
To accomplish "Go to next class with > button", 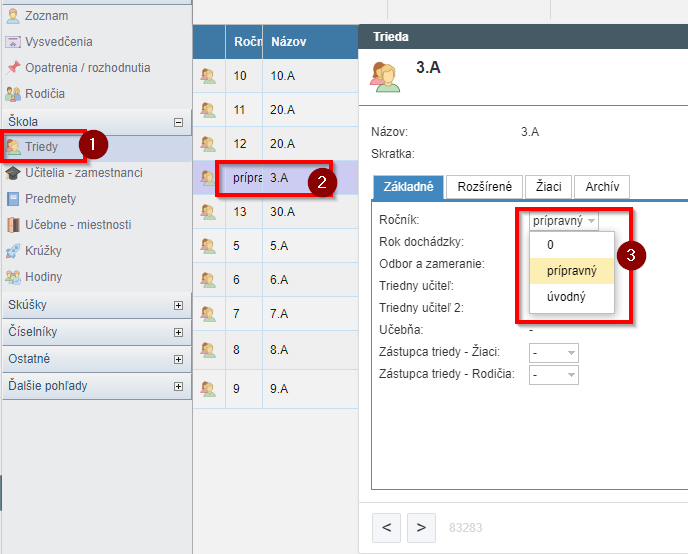I will tap(421, 526).
